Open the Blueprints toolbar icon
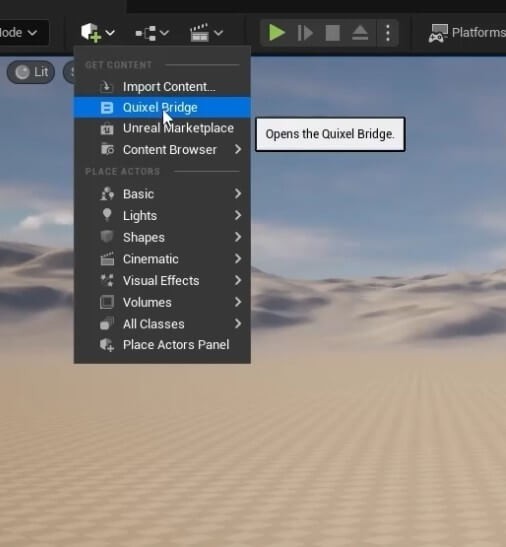The height and width of the screenshot is (547, 506). click(146, 33)
